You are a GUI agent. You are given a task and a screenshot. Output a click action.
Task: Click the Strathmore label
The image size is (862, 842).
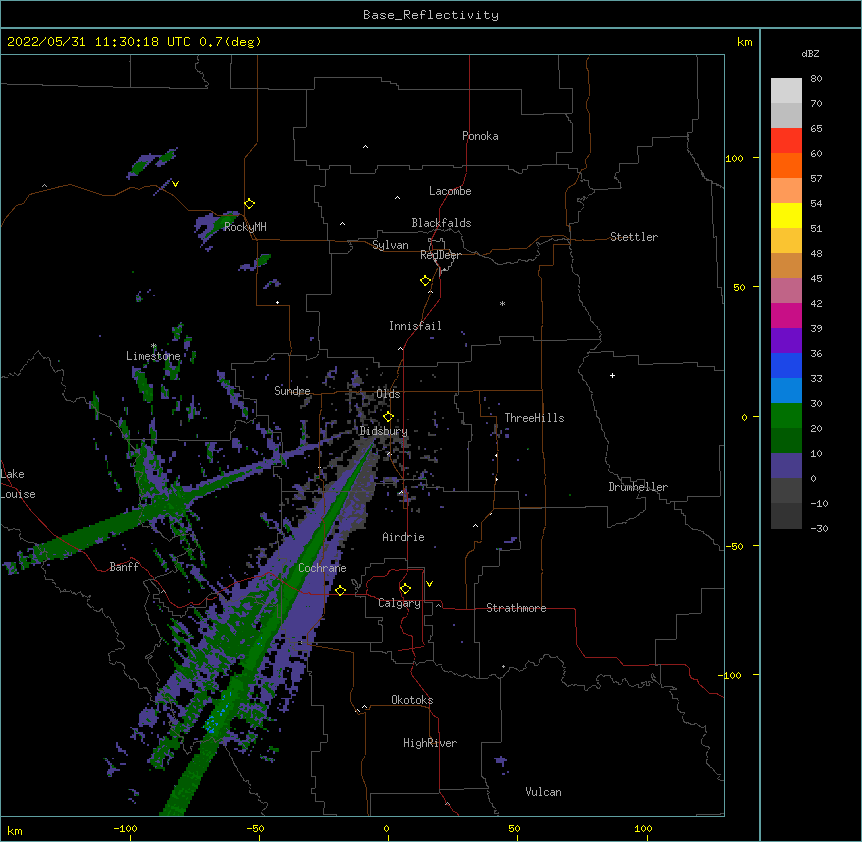(516, 608)
